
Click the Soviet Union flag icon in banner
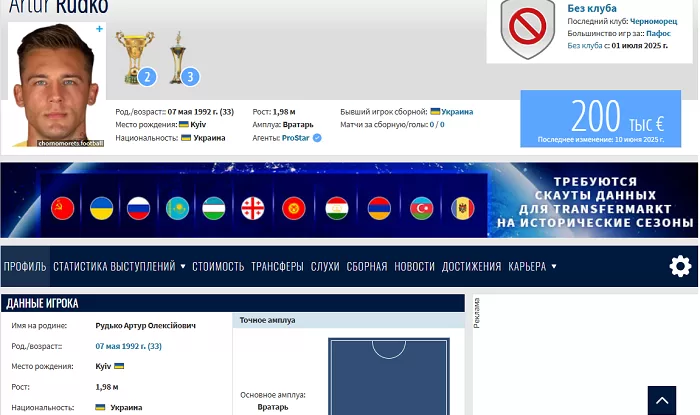(63, 208)
